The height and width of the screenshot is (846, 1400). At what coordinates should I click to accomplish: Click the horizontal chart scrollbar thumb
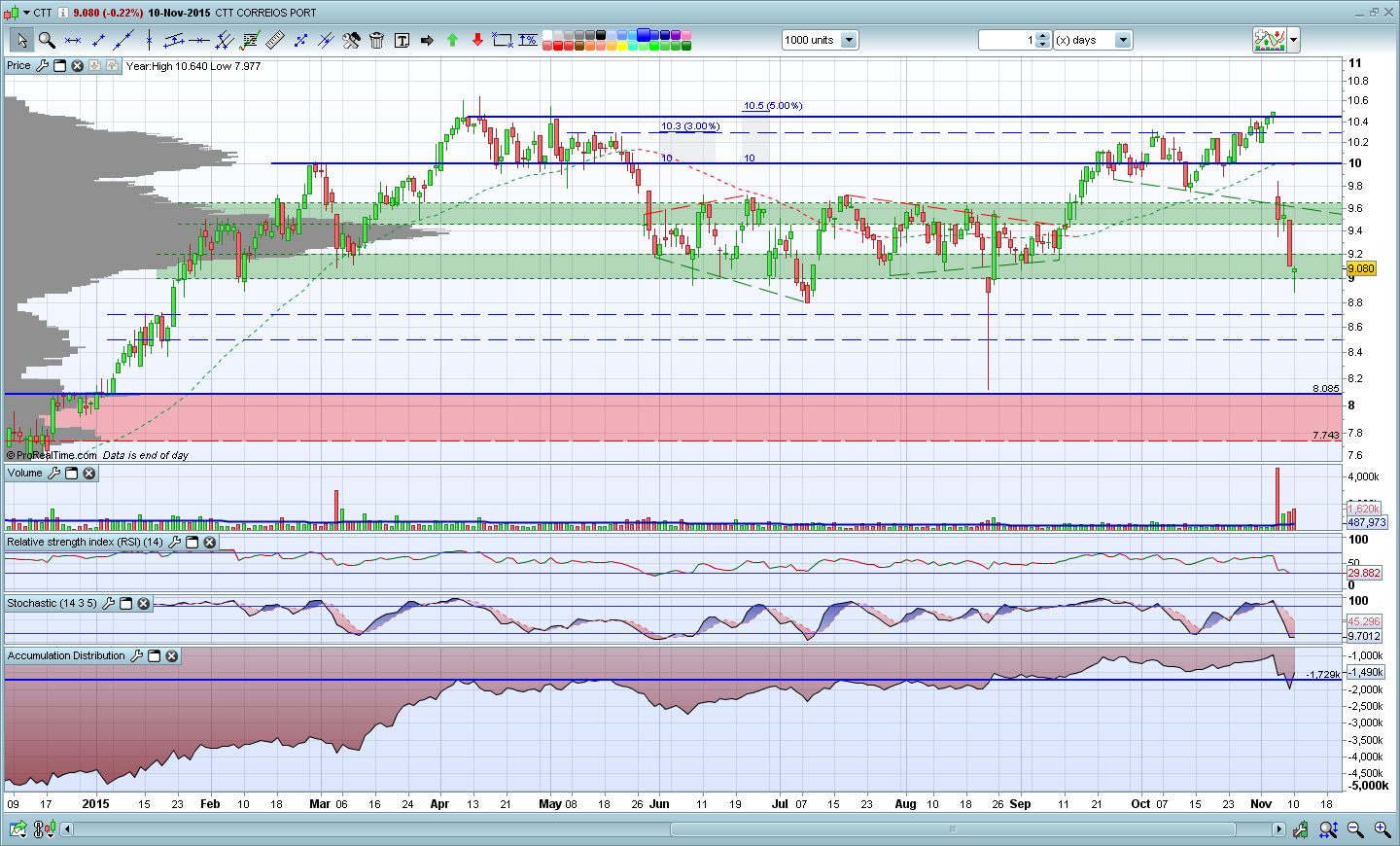[x=953, y=829]
